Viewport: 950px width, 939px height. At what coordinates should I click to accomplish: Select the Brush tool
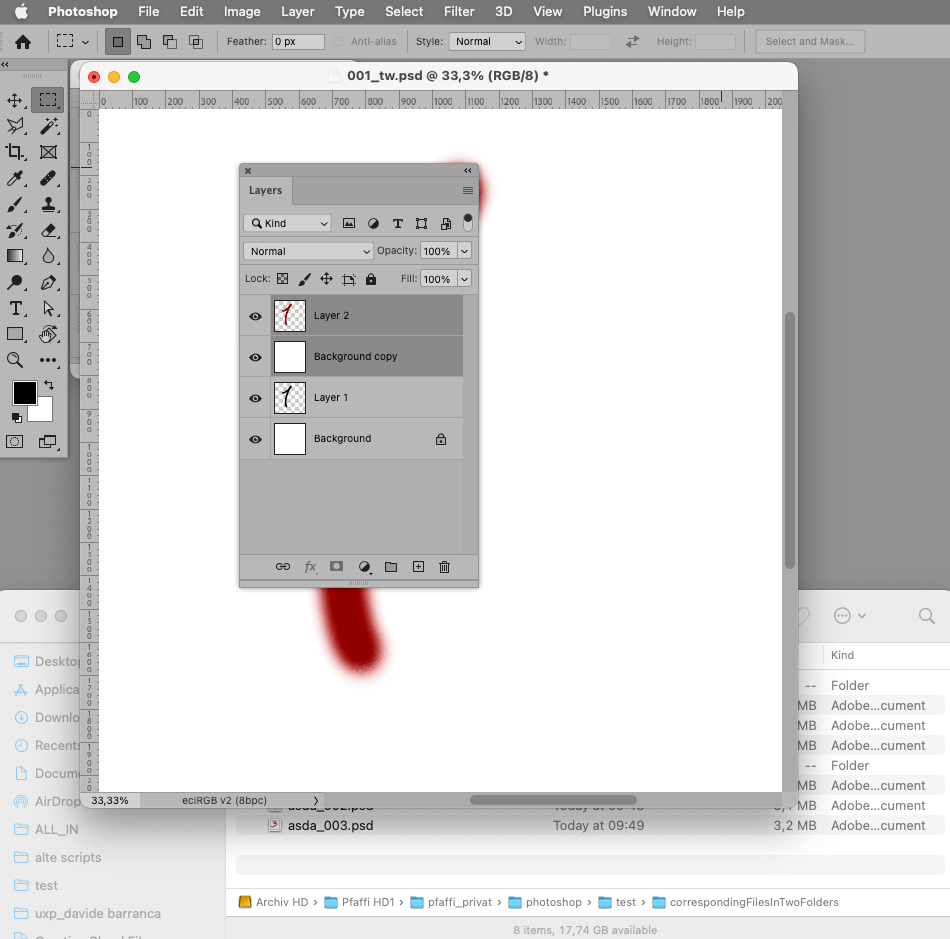click(x=15, y=205)
